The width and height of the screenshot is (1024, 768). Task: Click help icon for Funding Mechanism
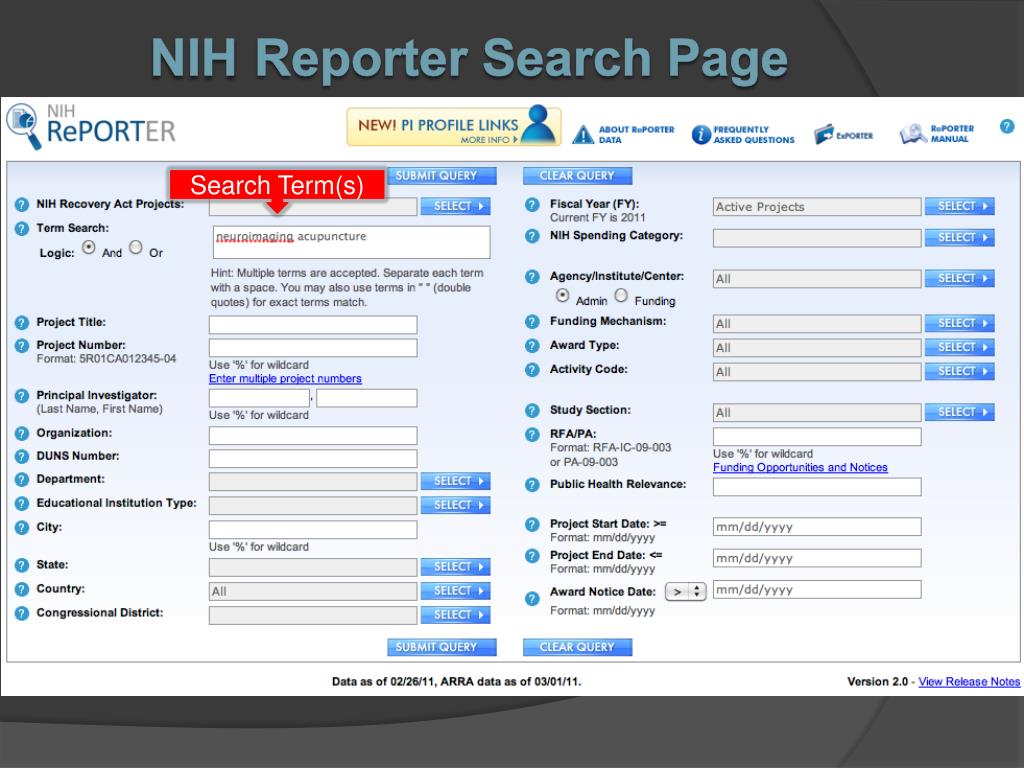pos(532,322)
